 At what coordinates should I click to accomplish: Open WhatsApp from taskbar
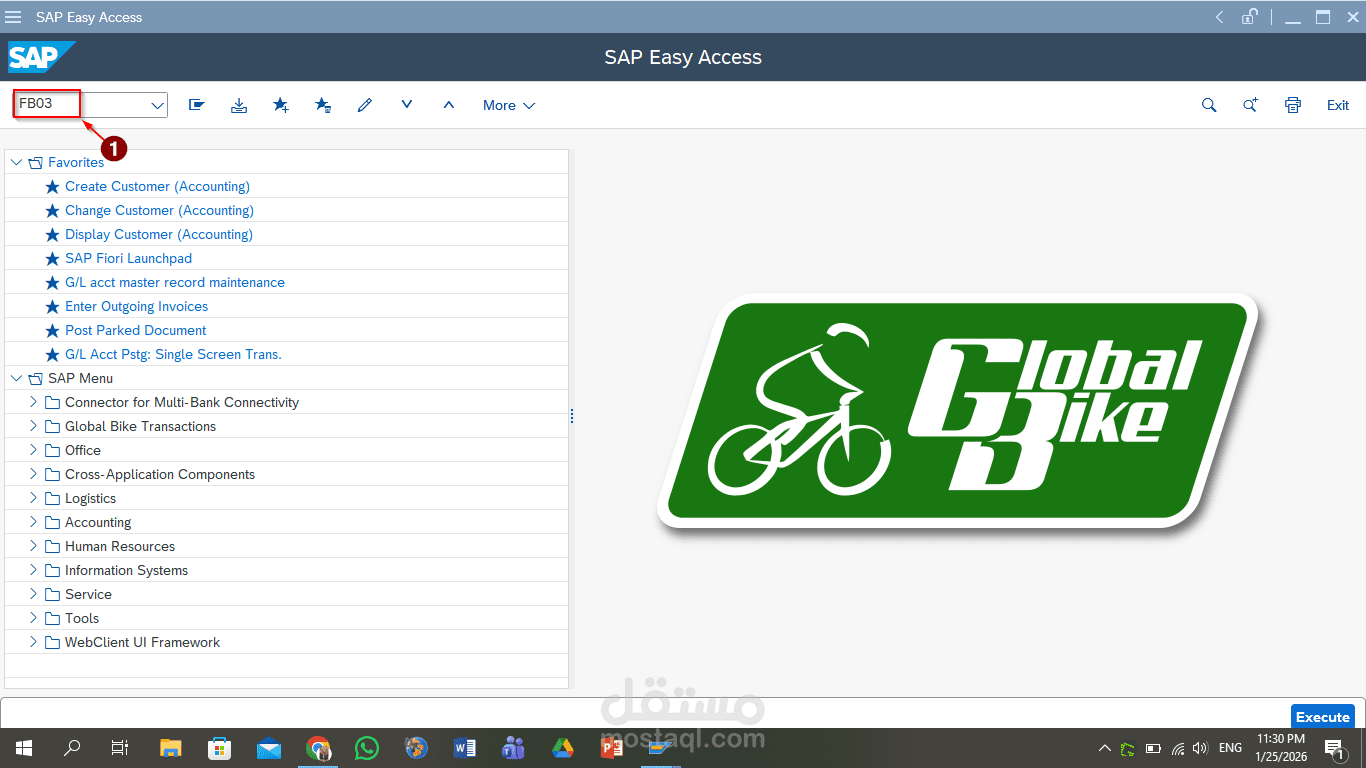(367, 748)
